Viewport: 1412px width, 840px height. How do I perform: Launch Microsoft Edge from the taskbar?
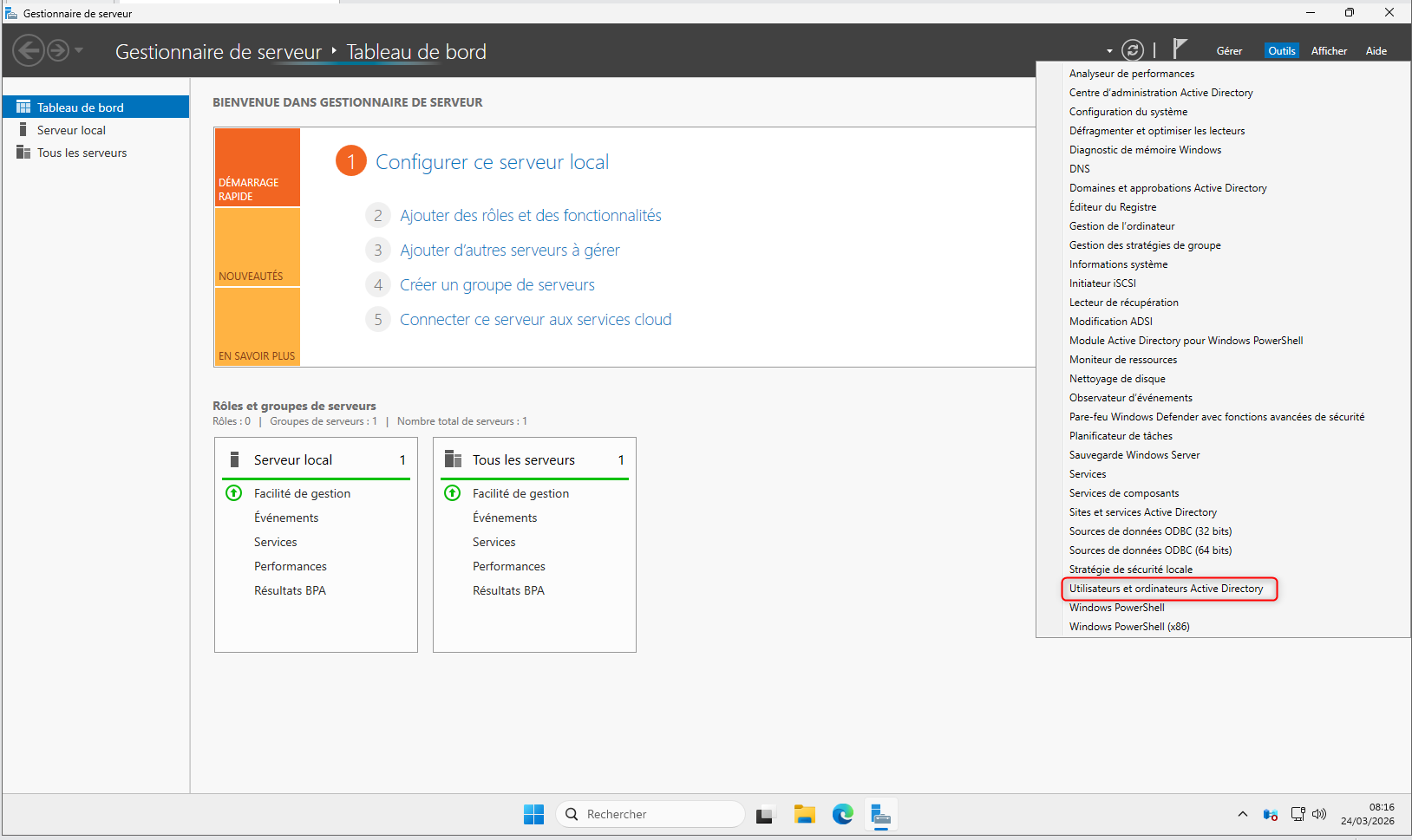[843, 814]
